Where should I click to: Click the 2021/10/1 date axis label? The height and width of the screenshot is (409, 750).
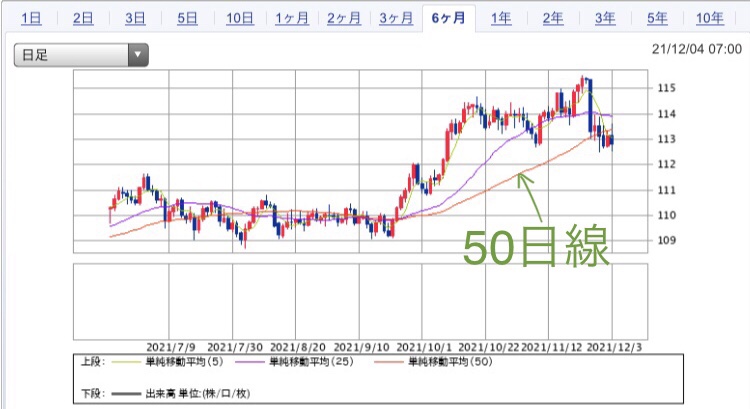tap(424, 347)
